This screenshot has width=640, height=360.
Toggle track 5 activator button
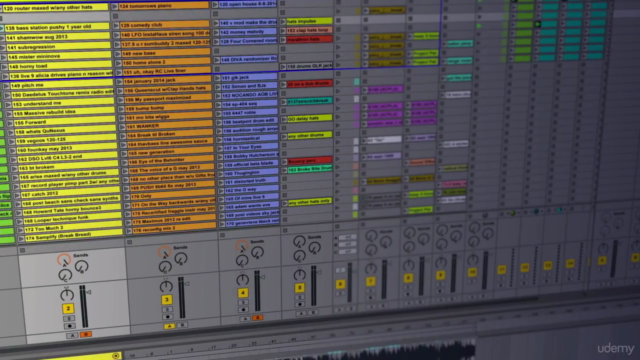coord(299,288)
